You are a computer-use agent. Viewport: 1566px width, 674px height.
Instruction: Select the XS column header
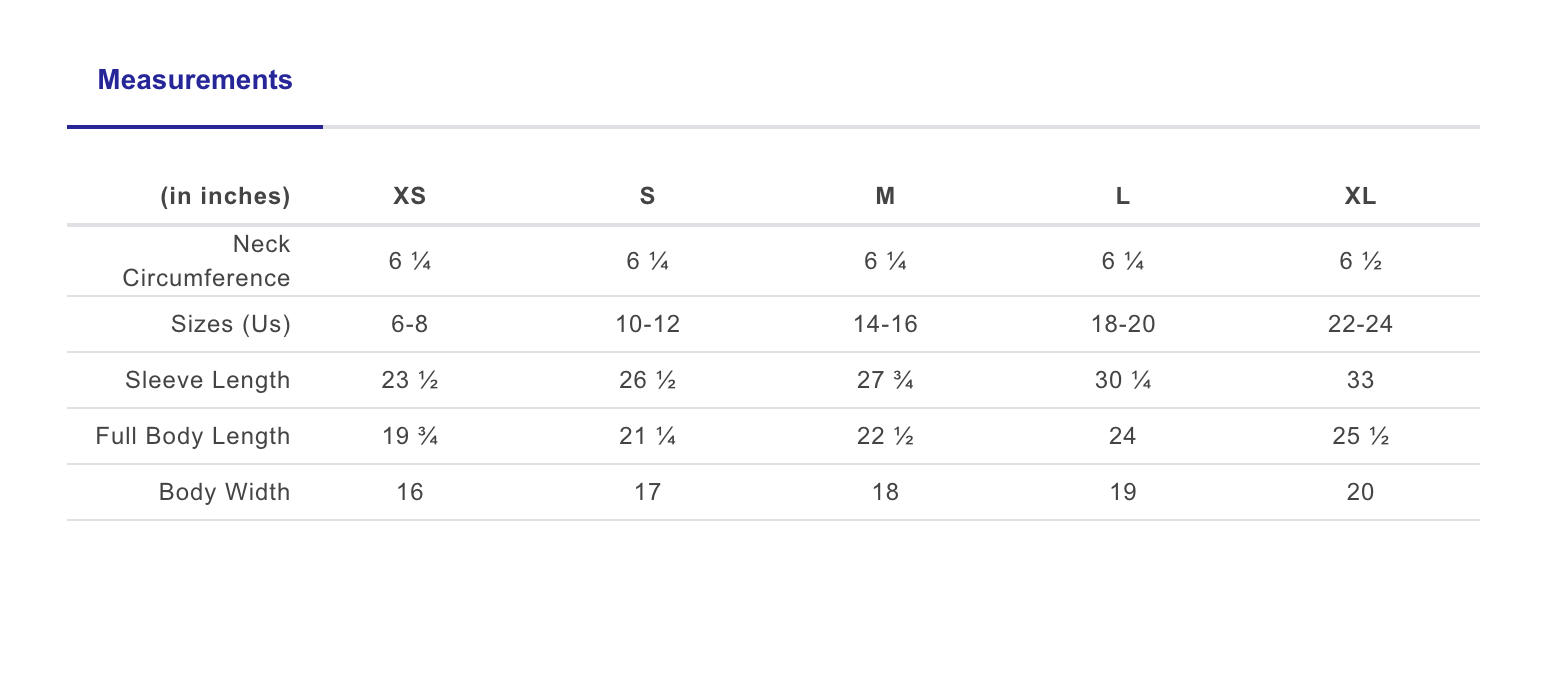[409, 196]
